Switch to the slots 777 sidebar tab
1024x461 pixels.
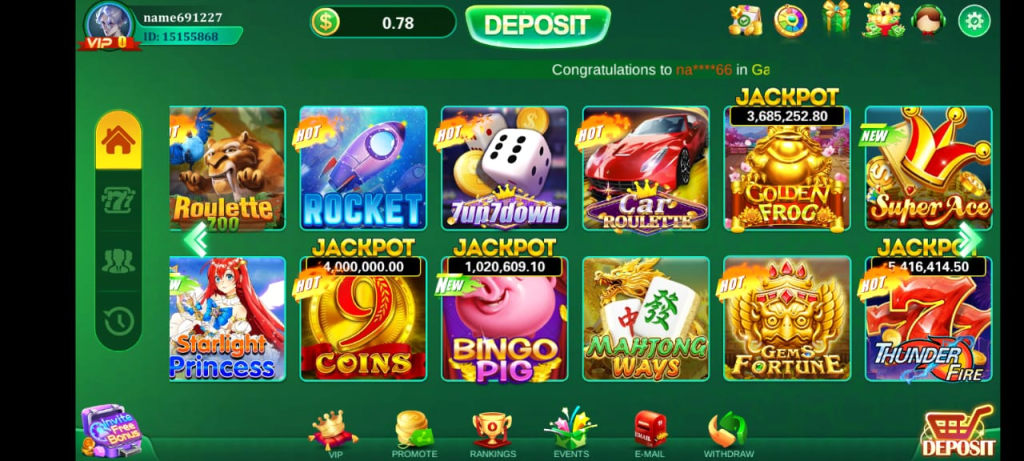118,200
